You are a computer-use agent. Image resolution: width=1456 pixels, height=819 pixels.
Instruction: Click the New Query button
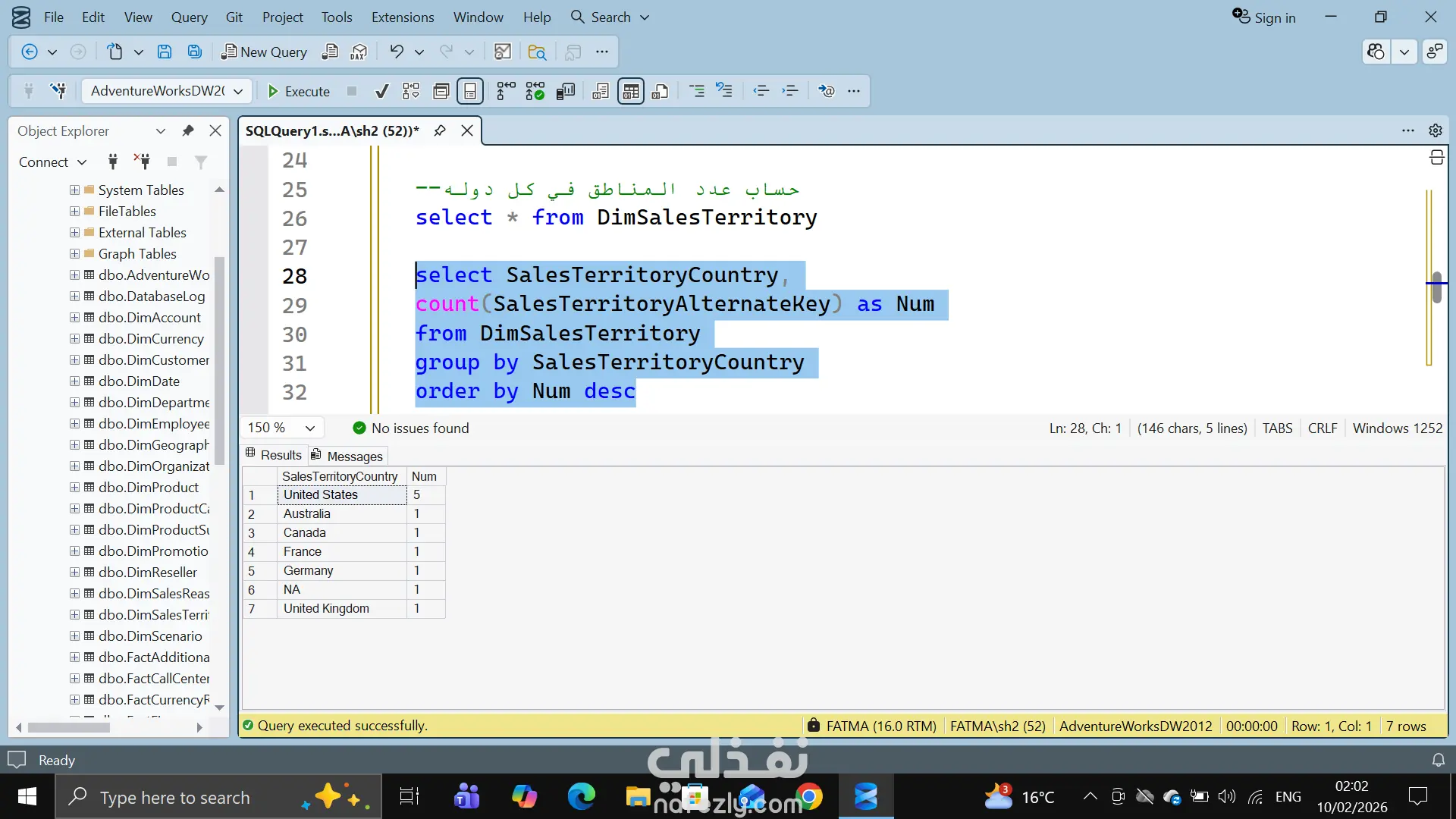coord(264,52)
